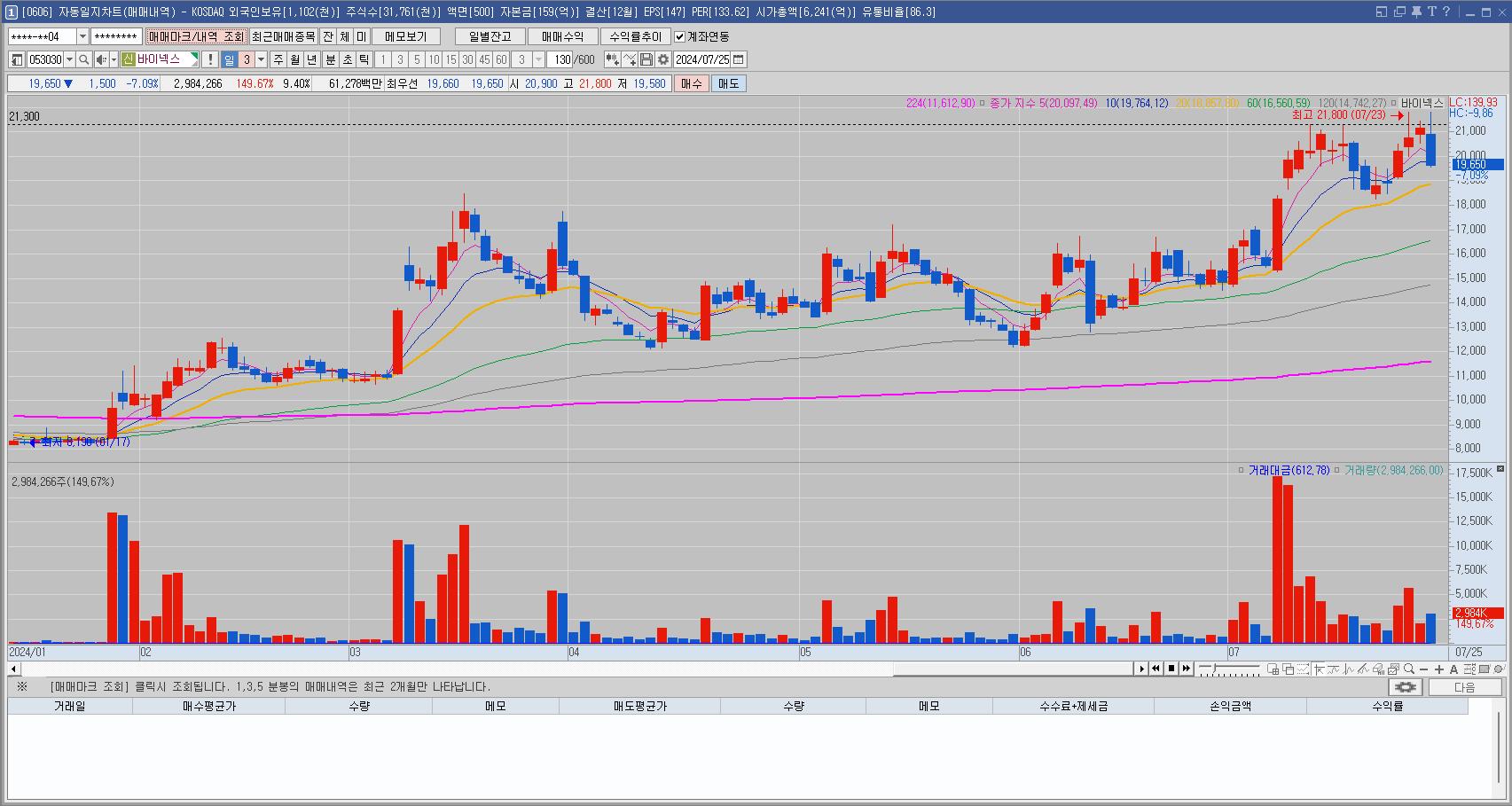This screenshot has height=806, width=1512.
Task: Expand the period multiplier 3 dropdown
Action: 261,59
